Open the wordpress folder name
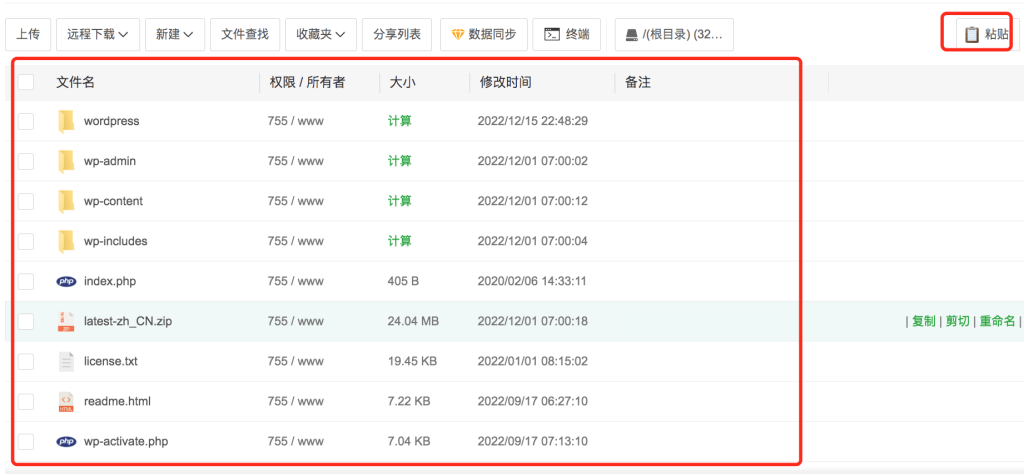This screenshot has height=476, width=1024. tap(112, 121)
